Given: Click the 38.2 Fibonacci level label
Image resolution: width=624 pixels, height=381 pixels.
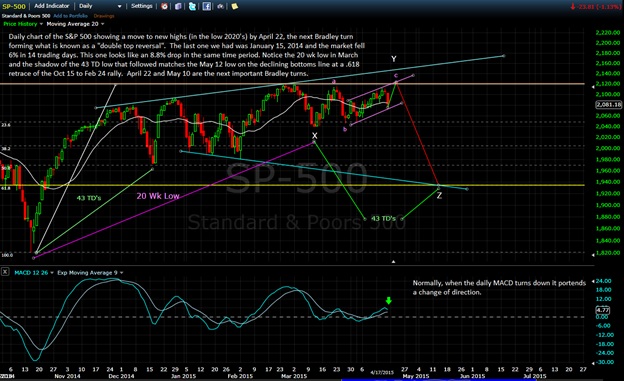Looking at the screenshot, I should pos(6,148).
